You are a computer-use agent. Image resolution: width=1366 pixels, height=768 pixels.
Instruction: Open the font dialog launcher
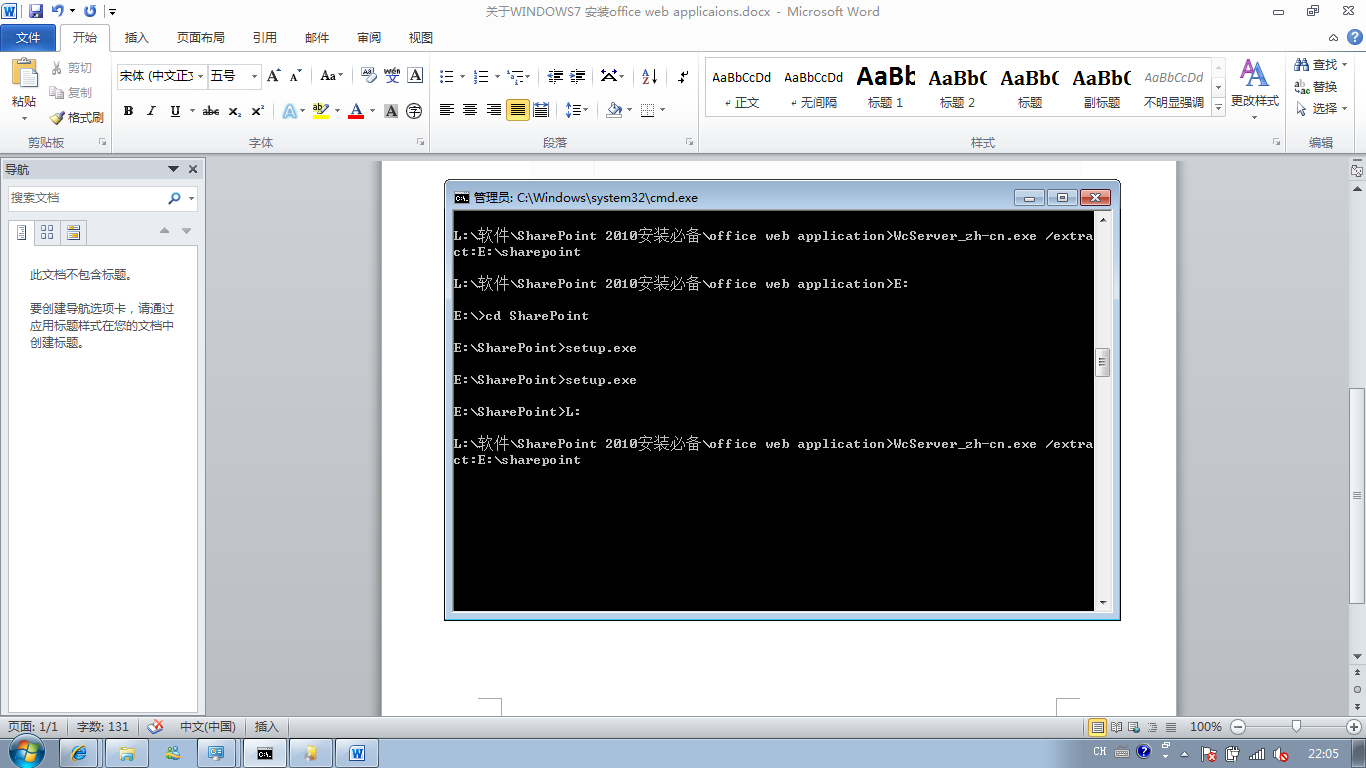pos(420,142)
